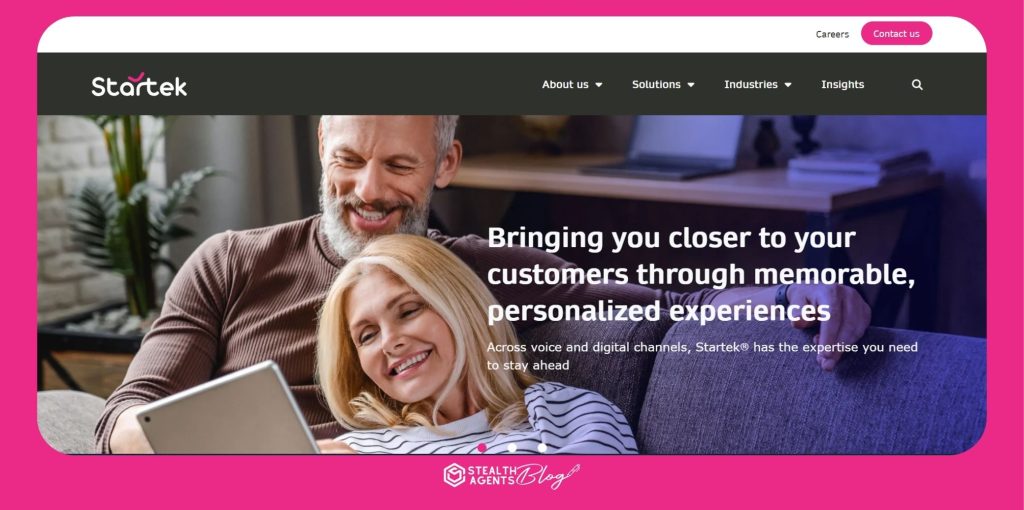Expand the arrow beside Solutions
The width and height of the screenshot is (1024, 510).
691,85
